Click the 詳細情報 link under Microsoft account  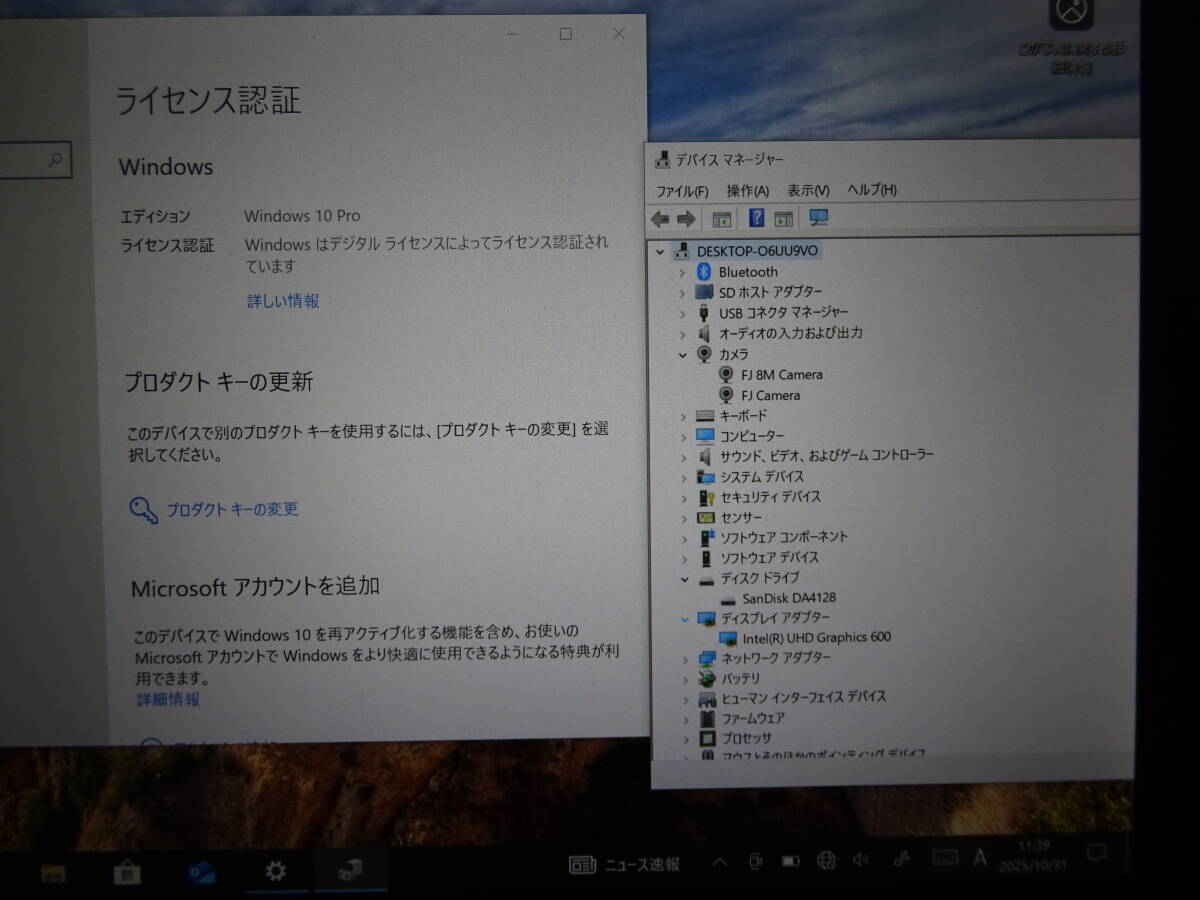pyautogui.click(x=168, y=700)
